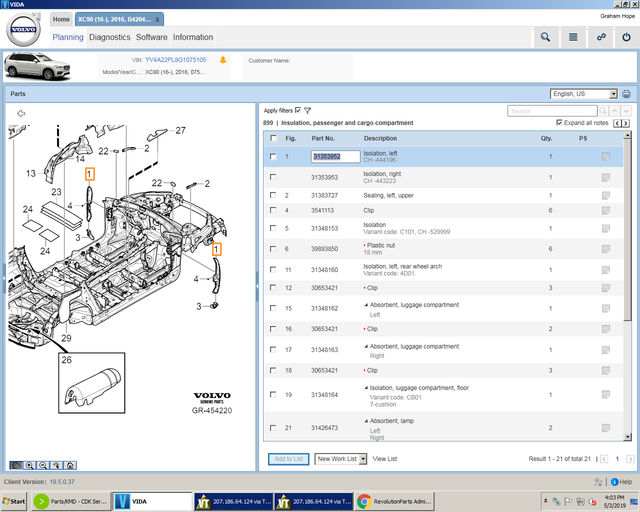Open the English, US language dropdown
Viewport: 640px width, 512px height.
tap(584, 94)
